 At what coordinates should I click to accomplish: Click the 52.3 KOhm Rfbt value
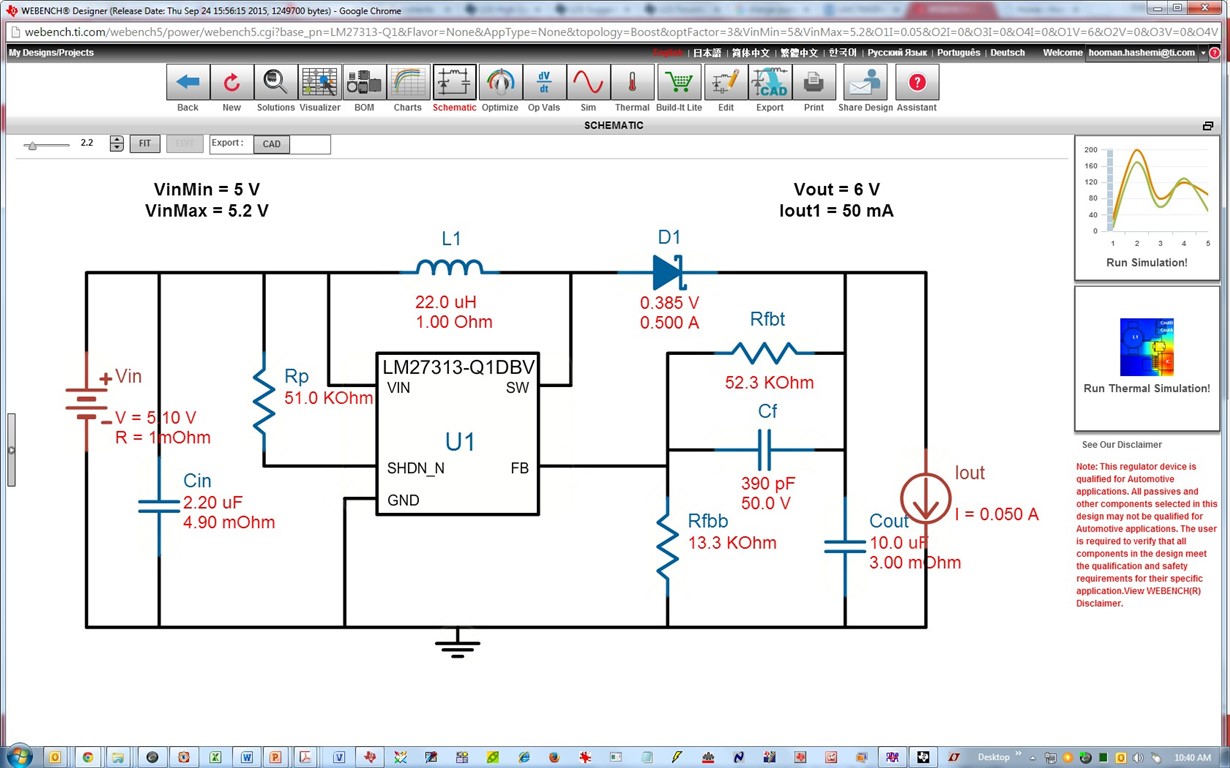pyautogui.click(x=769, y=382)
